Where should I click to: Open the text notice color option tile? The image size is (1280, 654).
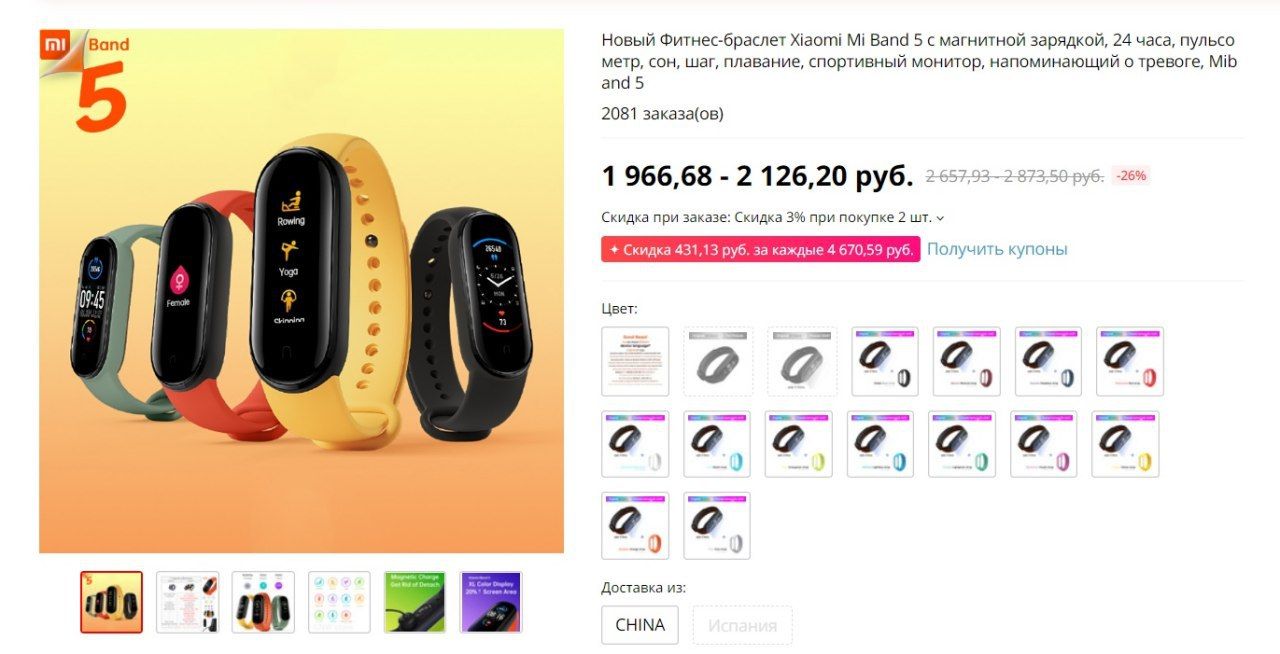[635, 361]
